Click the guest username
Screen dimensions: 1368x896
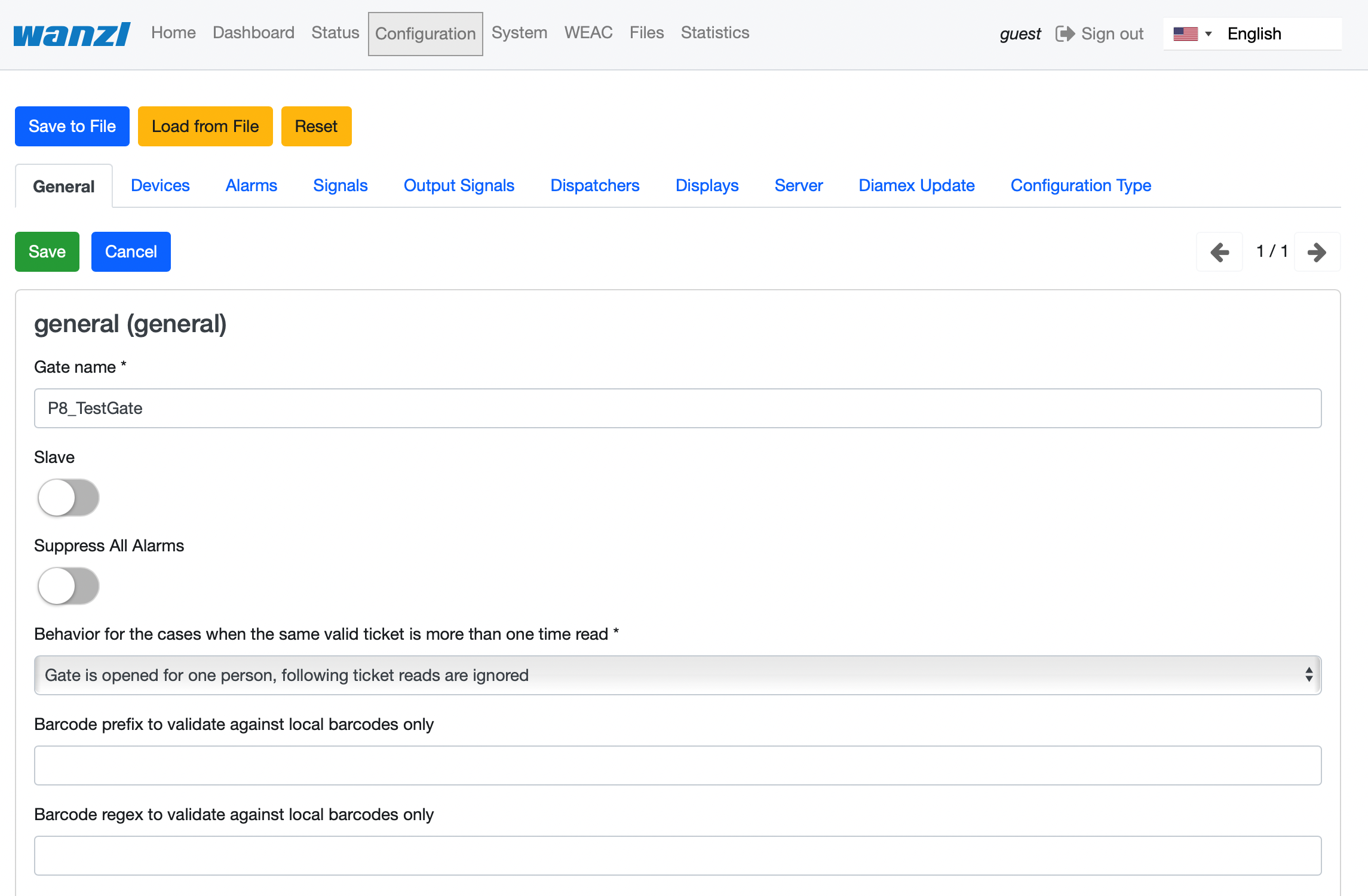(x=1020, y=34)
